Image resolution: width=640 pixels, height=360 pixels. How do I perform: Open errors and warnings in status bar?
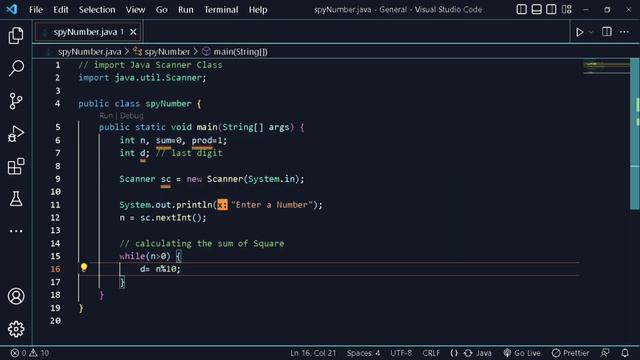(29, 353)
